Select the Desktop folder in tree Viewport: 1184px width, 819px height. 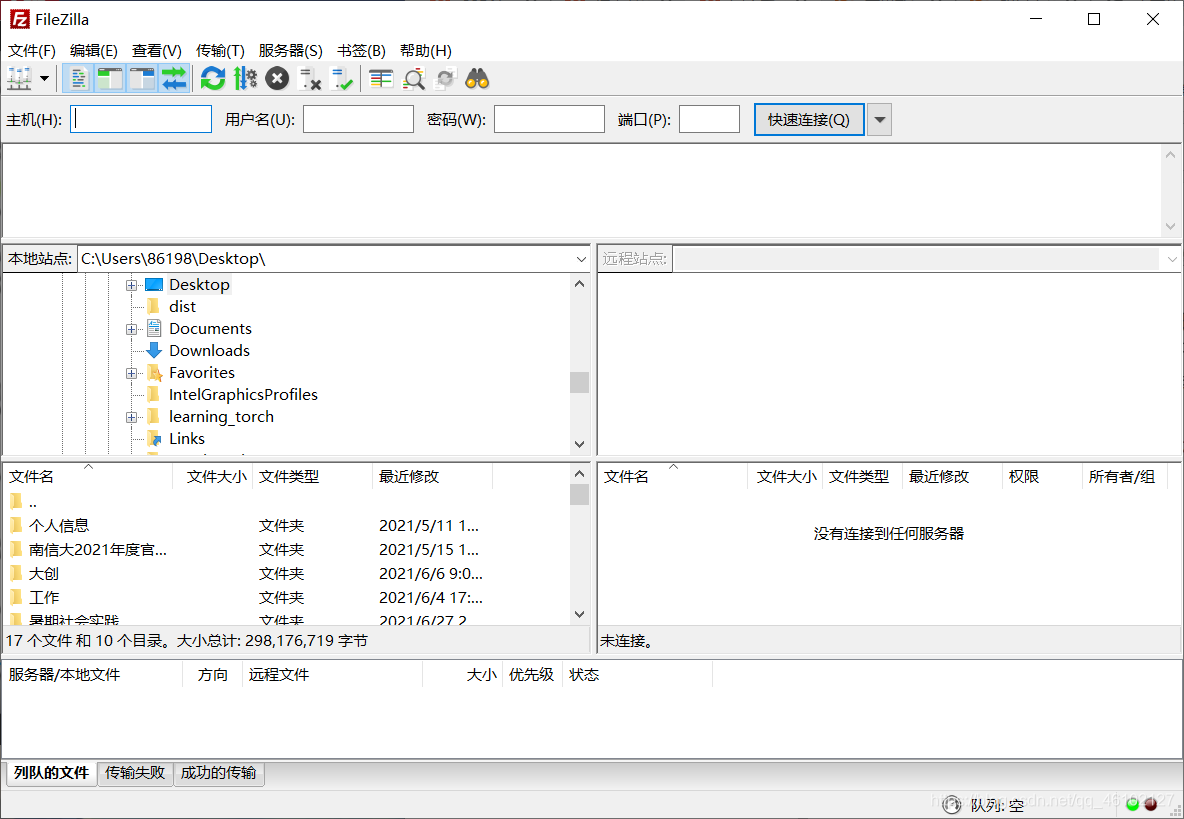199,285
